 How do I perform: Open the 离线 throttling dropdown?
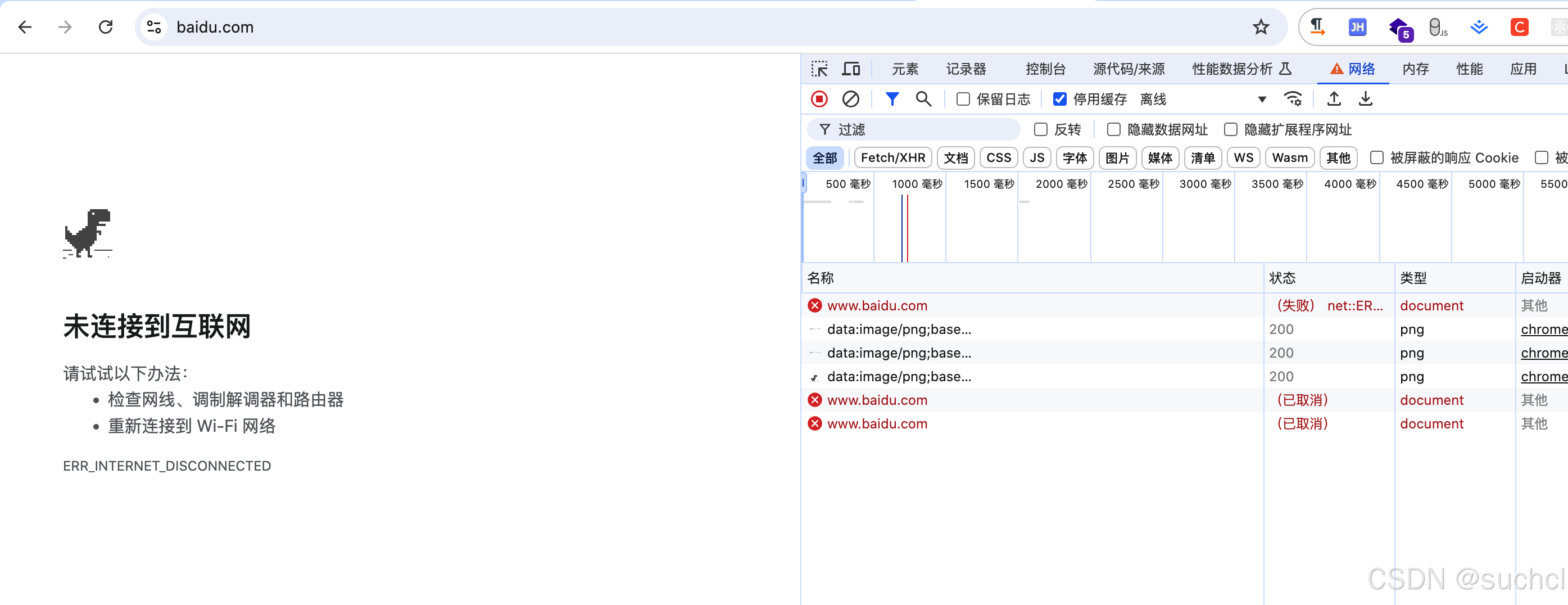point(1203,100)
